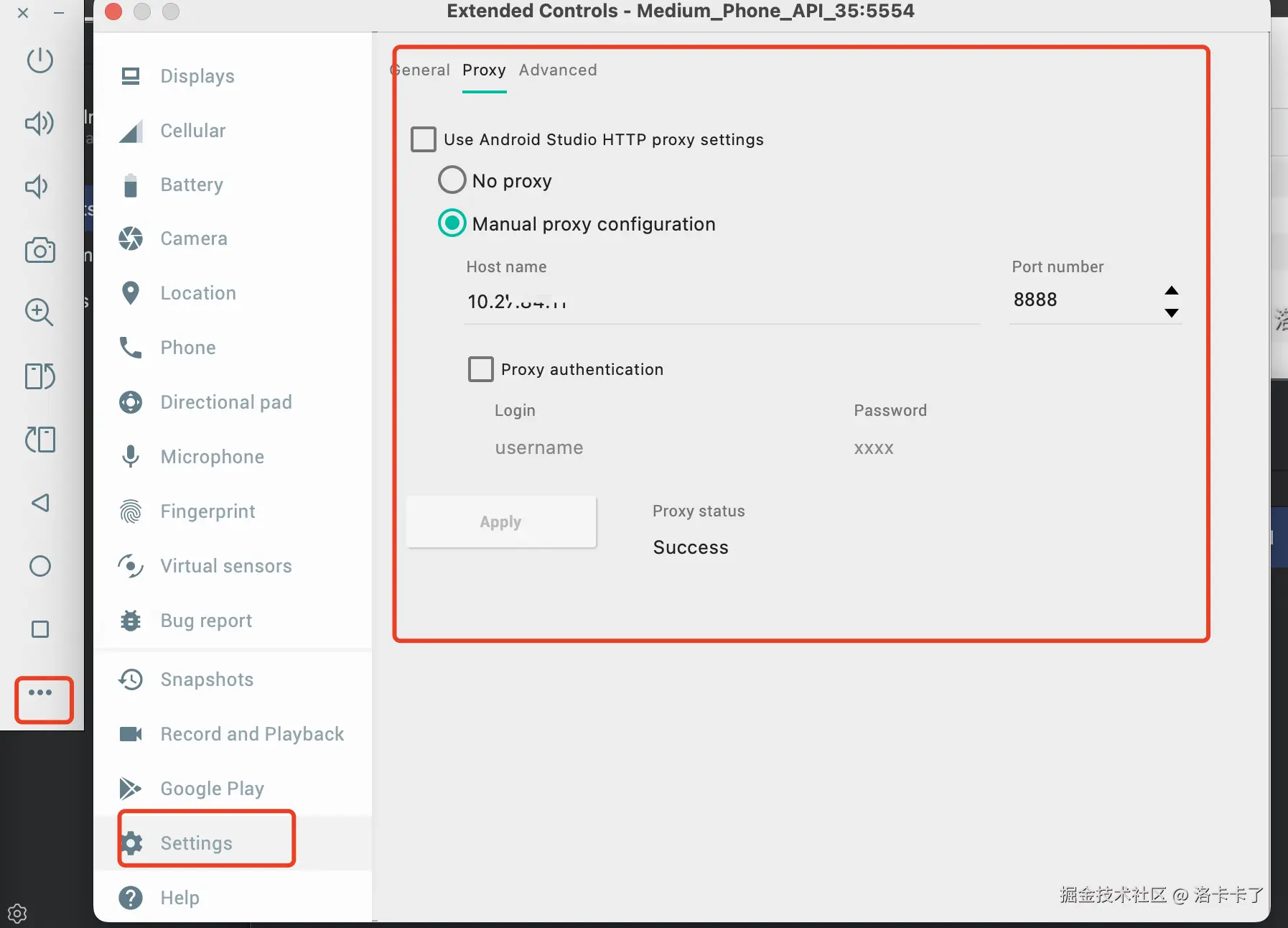Screen dimensions: 1288x928
Task: Go to Camera settings
Action: point(233,238)
